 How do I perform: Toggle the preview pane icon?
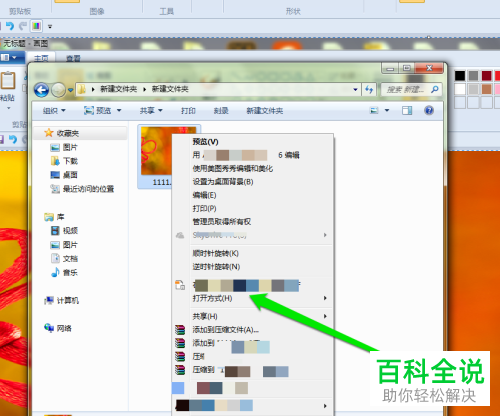pos(407,110)
